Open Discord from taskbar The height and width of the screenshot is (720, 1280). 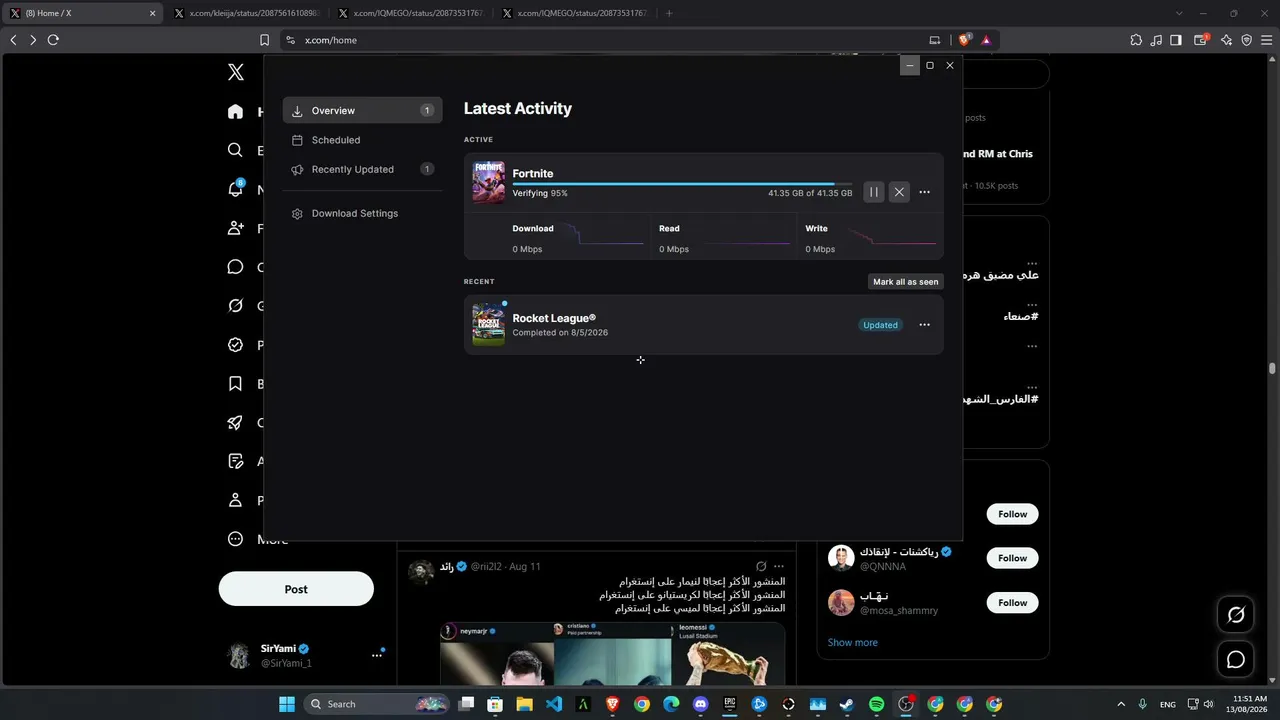pos(700,704)
